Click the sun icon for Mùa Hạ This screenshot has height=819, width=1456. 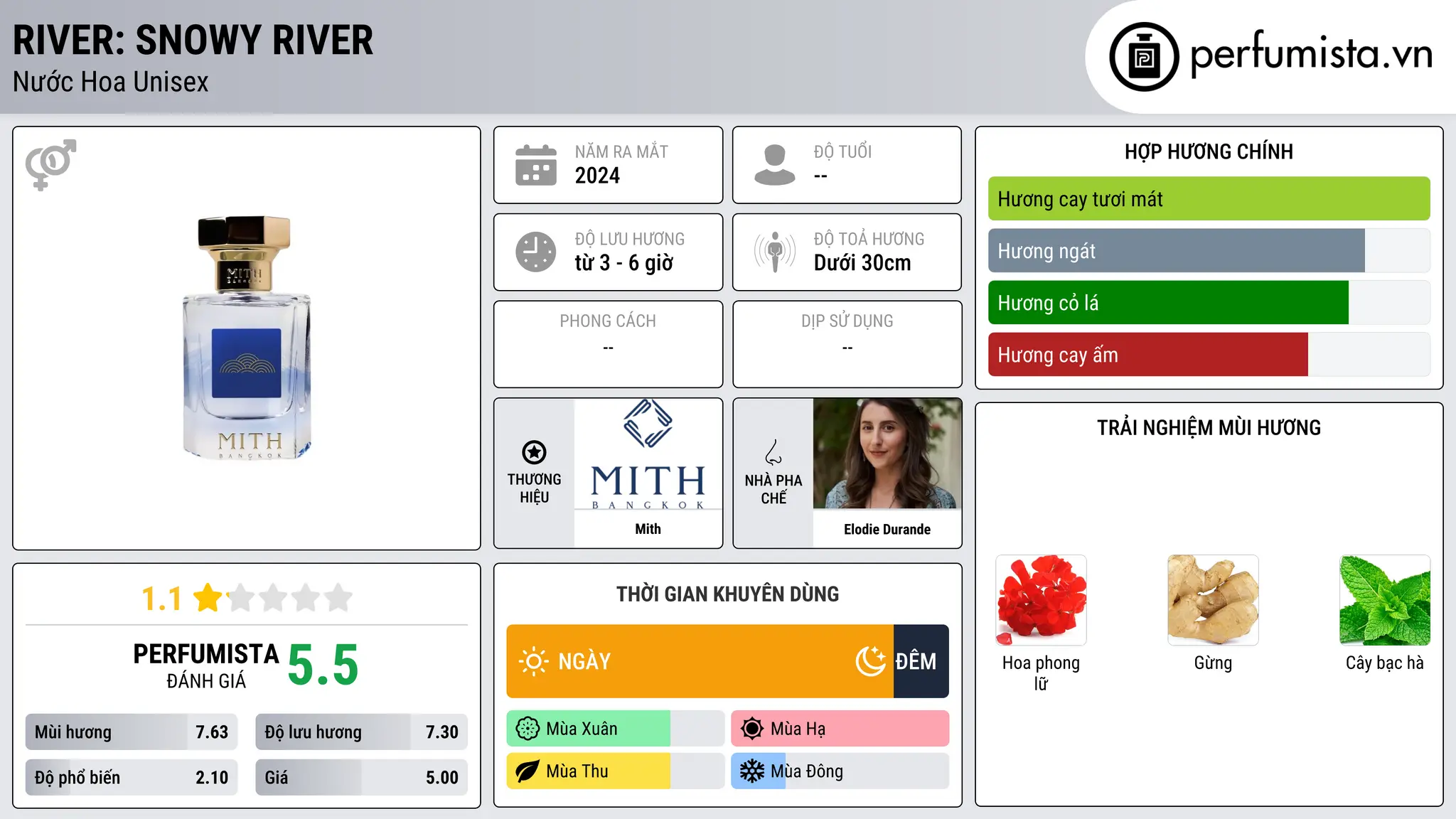751,729
